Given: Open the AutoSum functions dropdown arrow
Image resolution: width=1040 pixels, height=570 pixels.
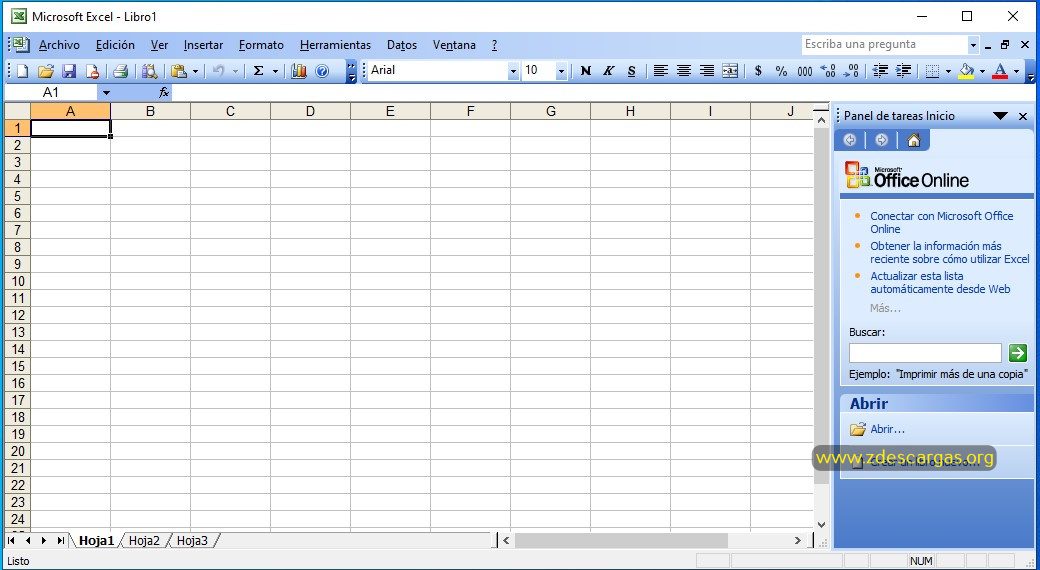Looking at the screenshot, I should [x=275, y=71].
